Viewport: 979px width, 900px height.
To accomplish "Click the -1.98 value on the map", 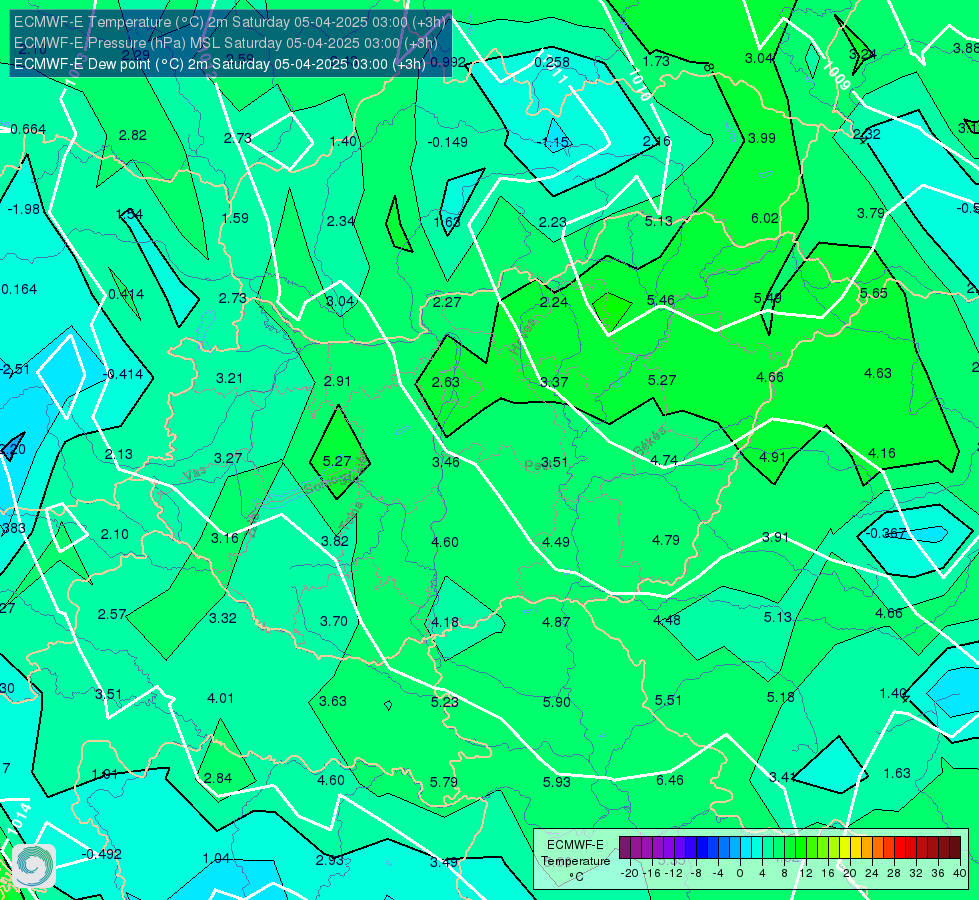I will point(24,209).
